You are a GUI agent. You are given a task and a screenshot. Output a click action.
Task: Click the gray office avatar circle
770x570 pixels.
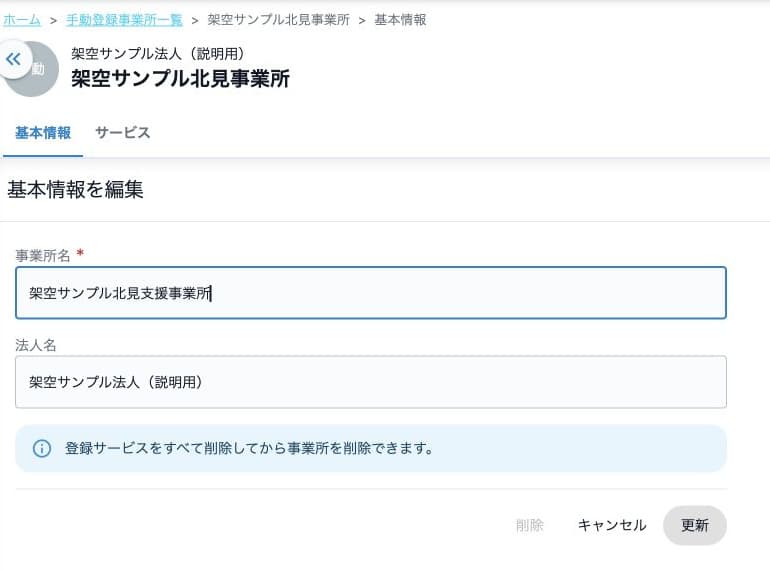(32, 69)
